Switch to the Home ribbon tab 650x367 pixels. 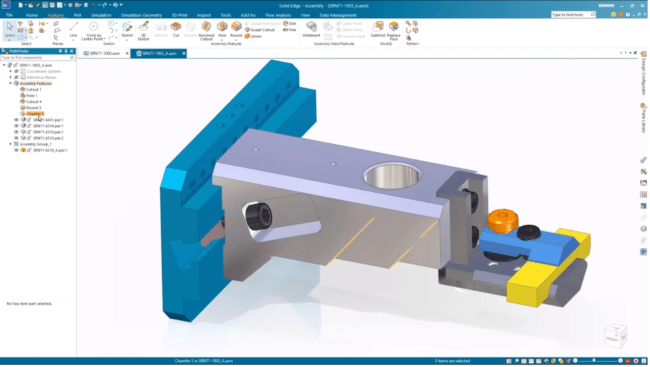click(x=32, y=15)
